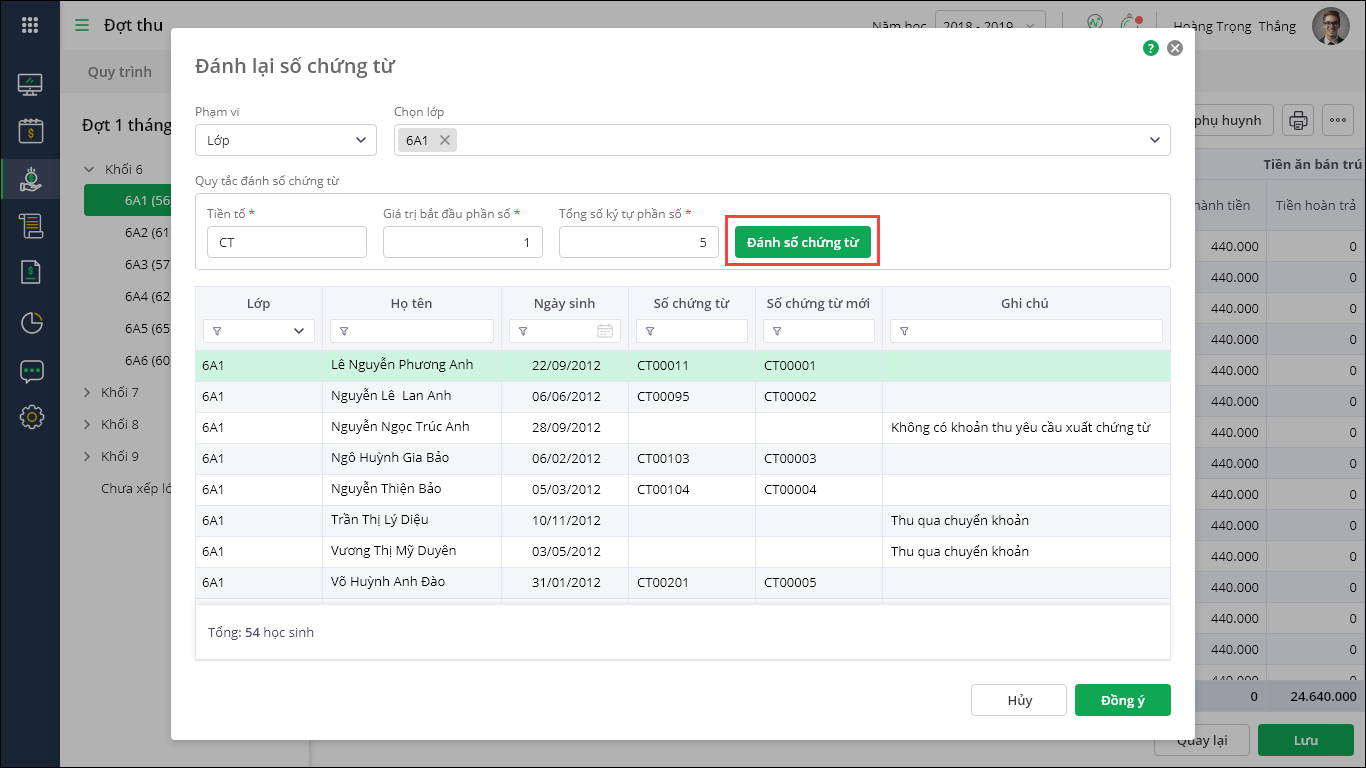Click the pie chart reports sidebar icon
This screenshot has height=768, width=1366.
point(31,323)
